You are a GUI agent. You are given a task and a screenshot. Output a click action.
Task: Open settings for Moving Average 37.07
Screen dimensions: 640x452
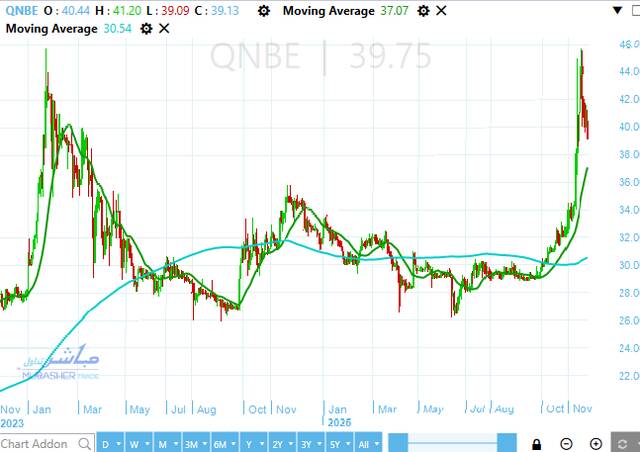click(x=424, y=11)
